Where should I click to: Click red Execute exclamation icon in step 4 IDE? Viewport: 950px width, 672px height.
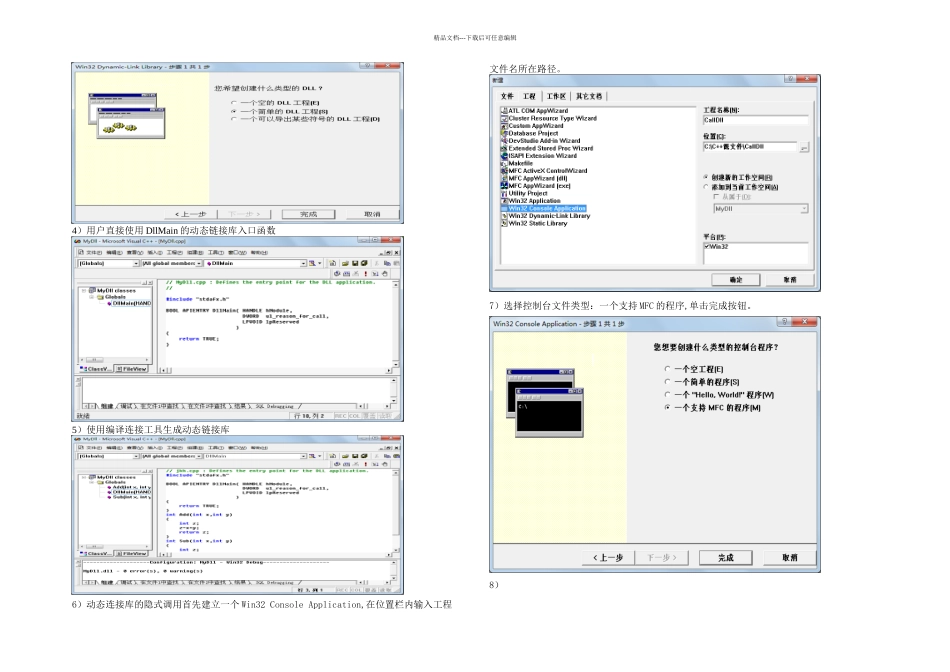pyautogui.click(x=366, y=273)
